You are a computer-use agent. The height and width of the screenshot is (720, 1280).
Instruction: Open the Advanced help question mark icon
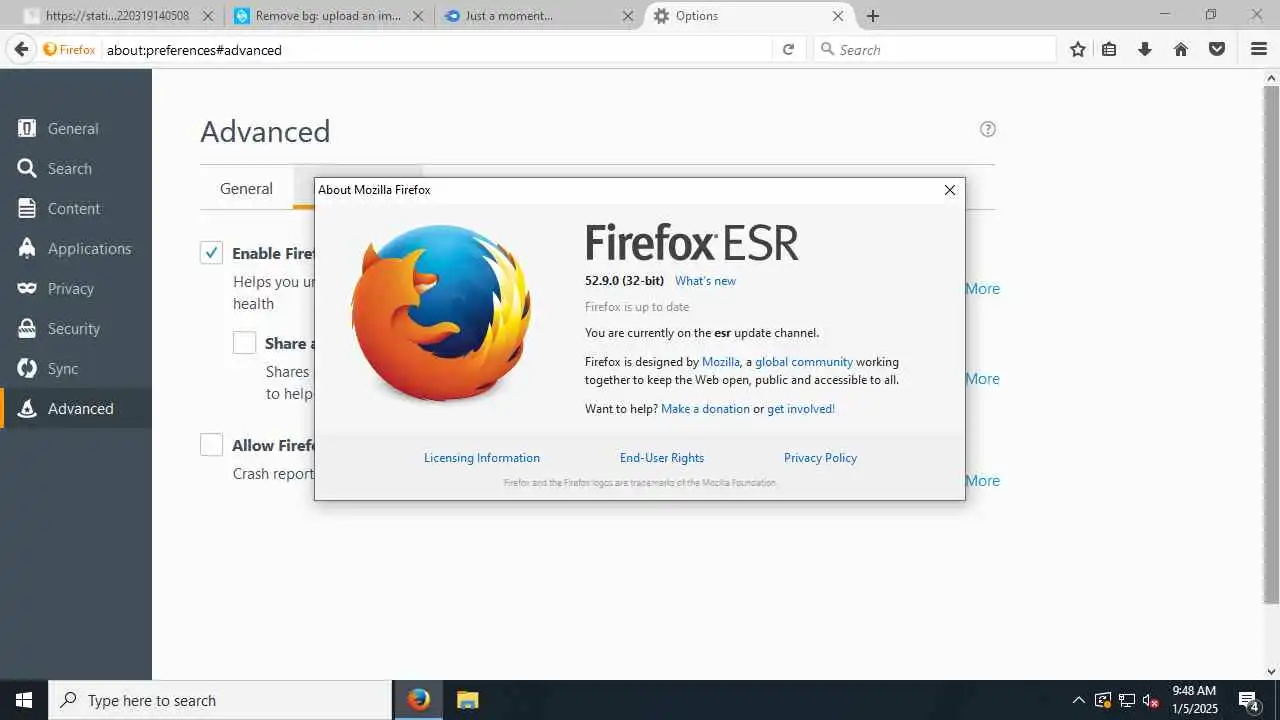click(988, 129)
